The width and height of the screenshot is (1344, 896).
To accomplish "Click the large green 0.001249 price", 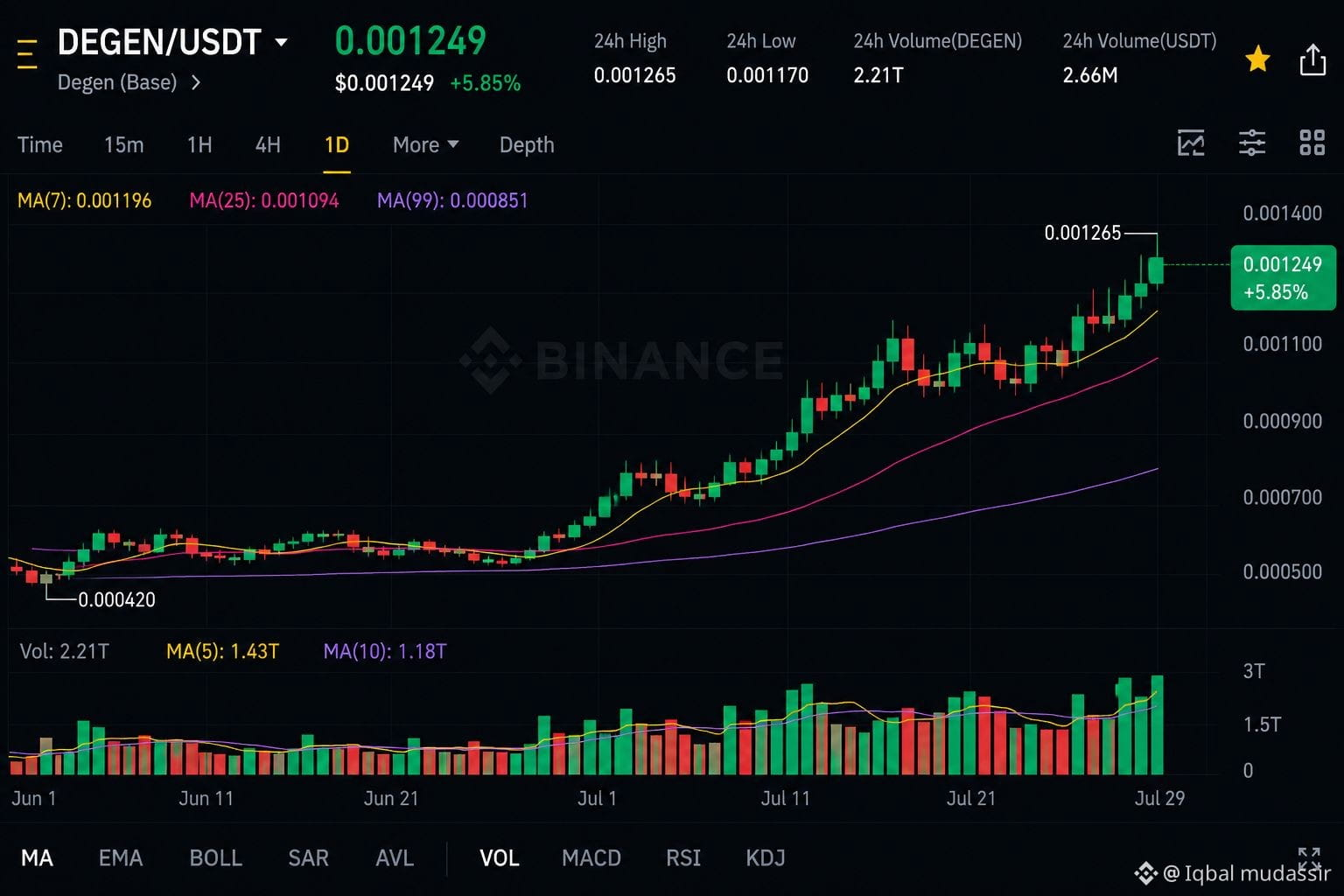I will click(x=410, y=41).
